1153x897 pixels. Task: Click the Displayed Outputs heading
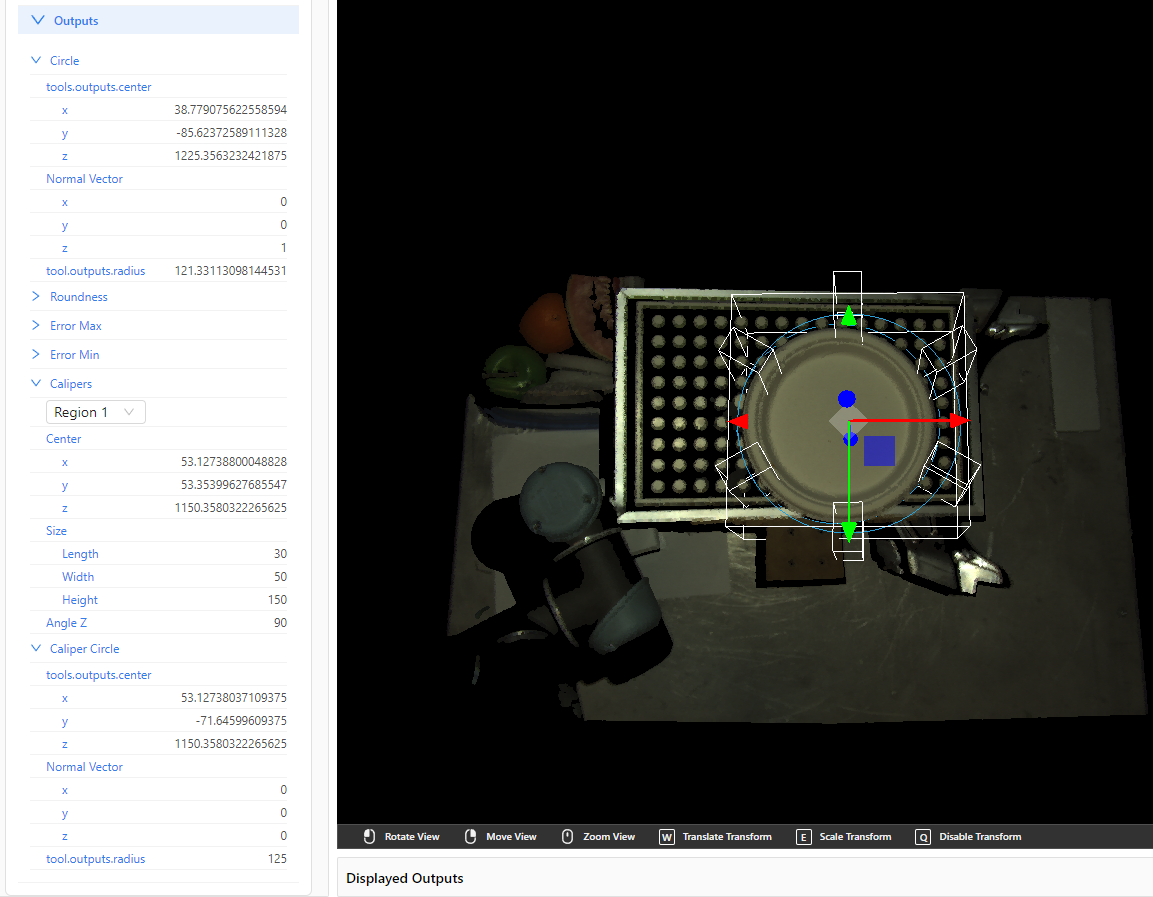(x=404, y=879)
